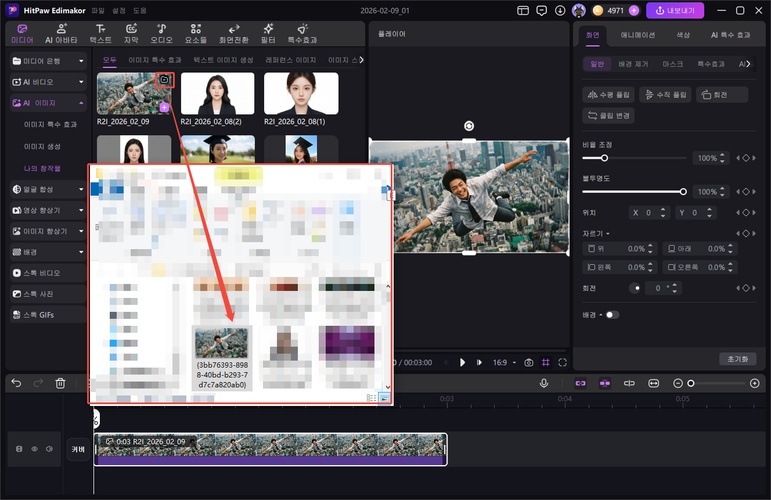Toggle the 배경 (Background) switch
Screen dimensions: 771x500
[x=611, y=314]
